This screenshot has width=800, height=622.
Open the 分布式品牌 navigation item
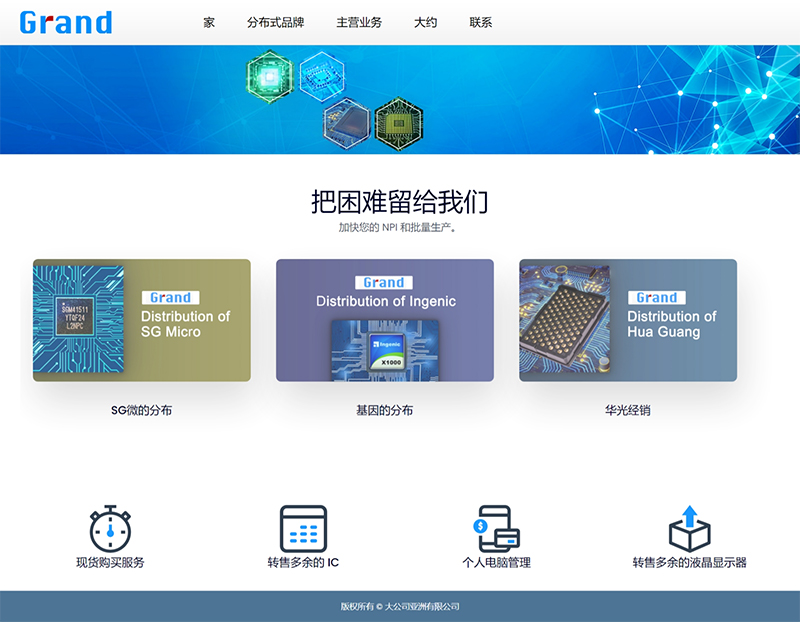point(276,22)
